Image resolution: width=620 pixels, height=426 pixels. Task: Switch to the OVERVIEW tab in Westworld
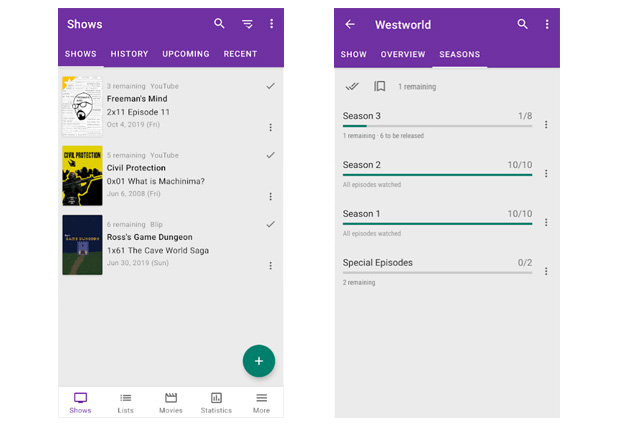403,54
